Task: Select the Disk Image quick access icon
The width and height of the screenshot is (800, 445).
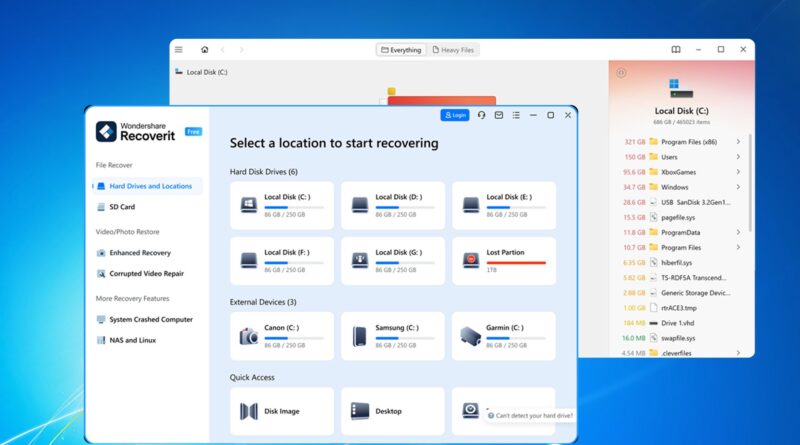Action: point(249,411)
